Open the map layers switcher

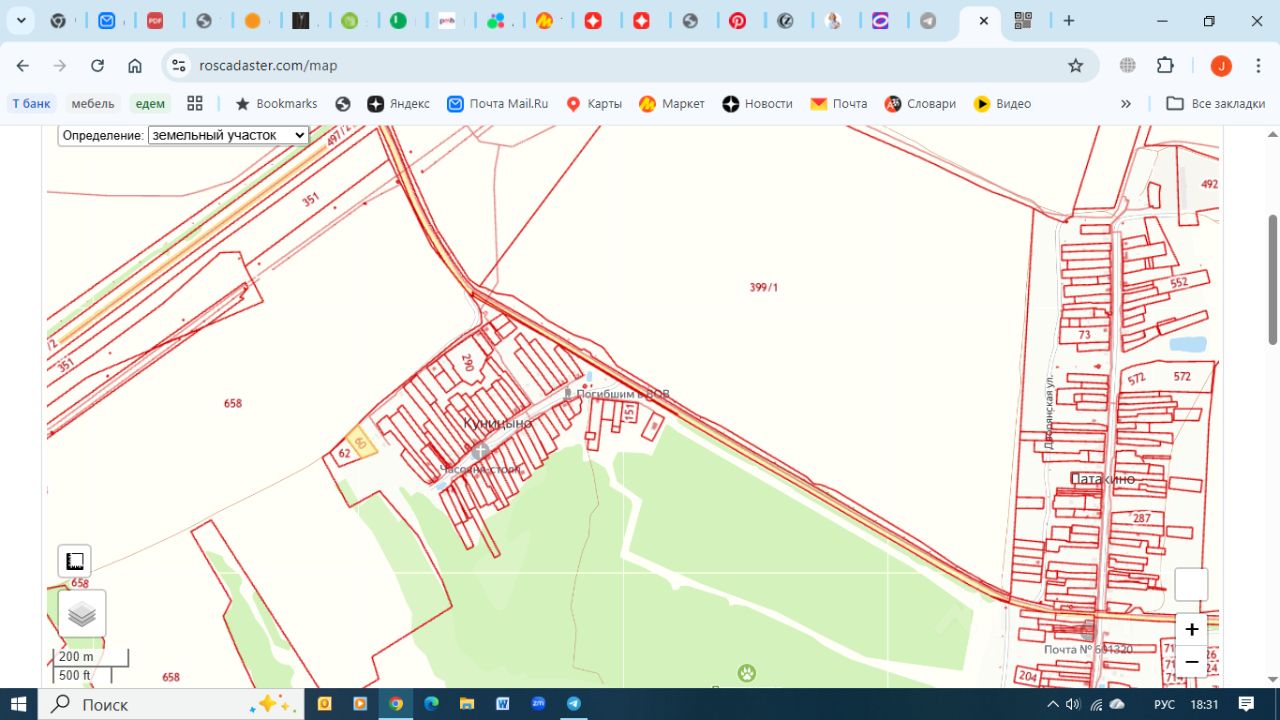pyautogui.click(x=82, y=614)
